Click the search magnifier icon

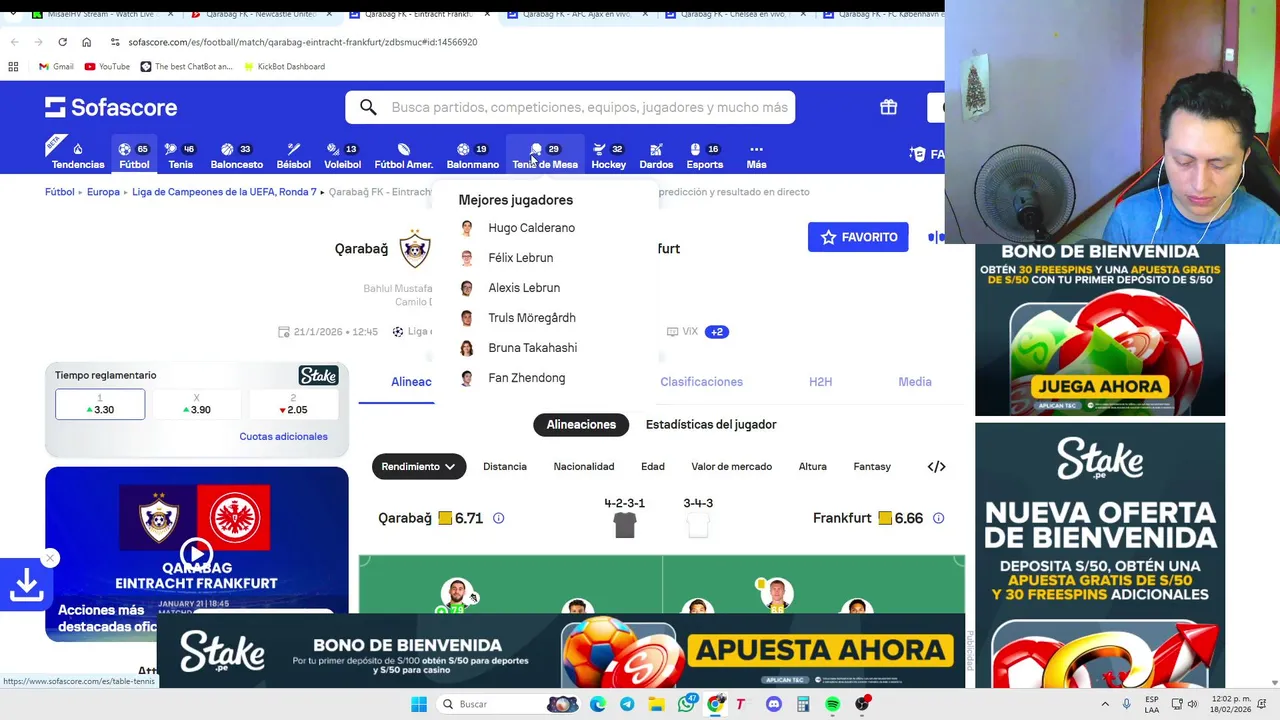pyautogui.click(x=368, y=107)
